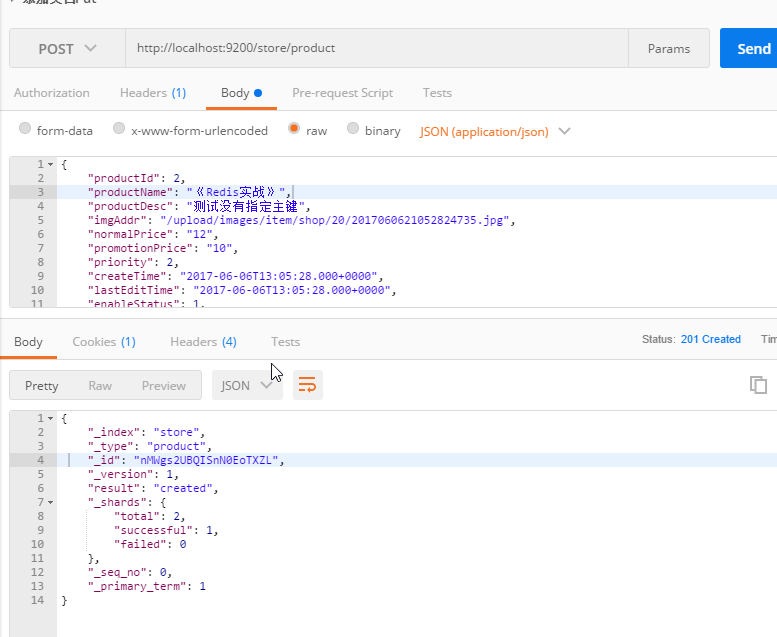Show the response Headers (4) tab
The height and width of the screenshot is (637, 777).
coord(203,342)
